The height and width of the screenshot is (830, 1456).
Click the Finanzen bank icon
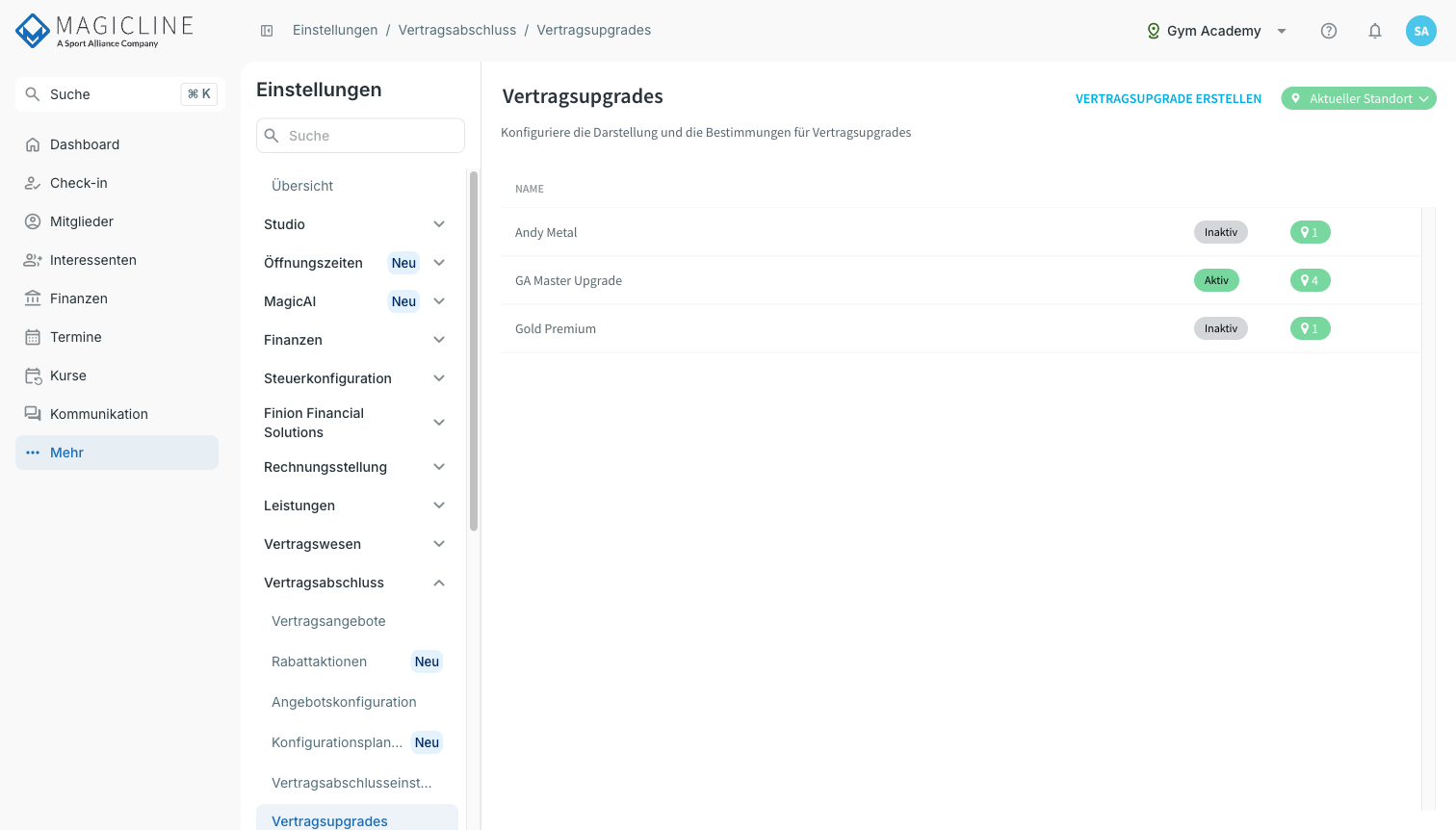point(33,298)
